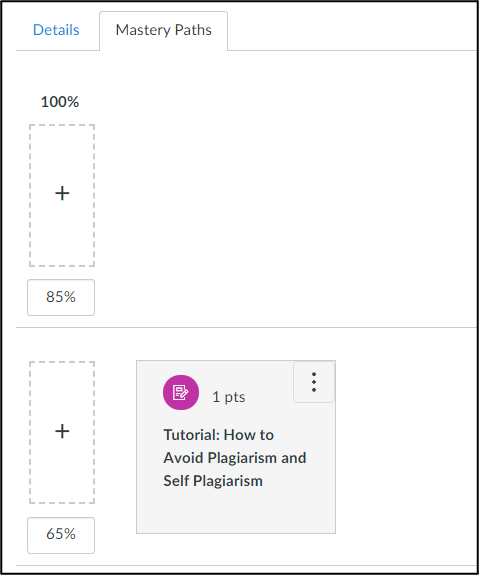
Task: Click the word "Tutorial:" on the card
Action: [x=191, y=435]
